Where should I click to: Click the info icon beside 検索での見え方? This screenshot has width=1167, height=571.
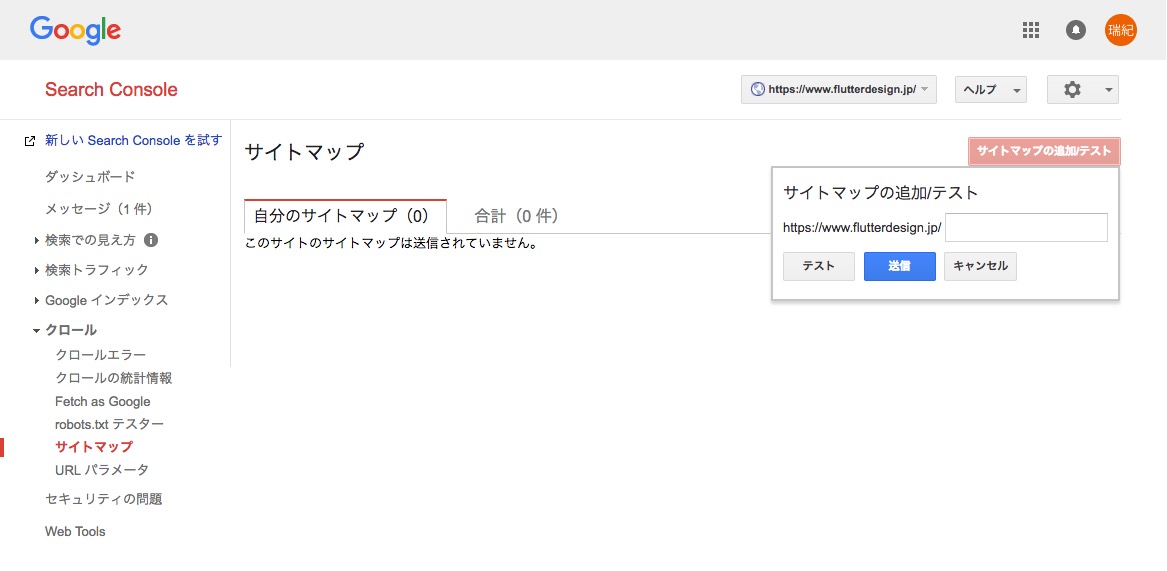coord(150,240)
